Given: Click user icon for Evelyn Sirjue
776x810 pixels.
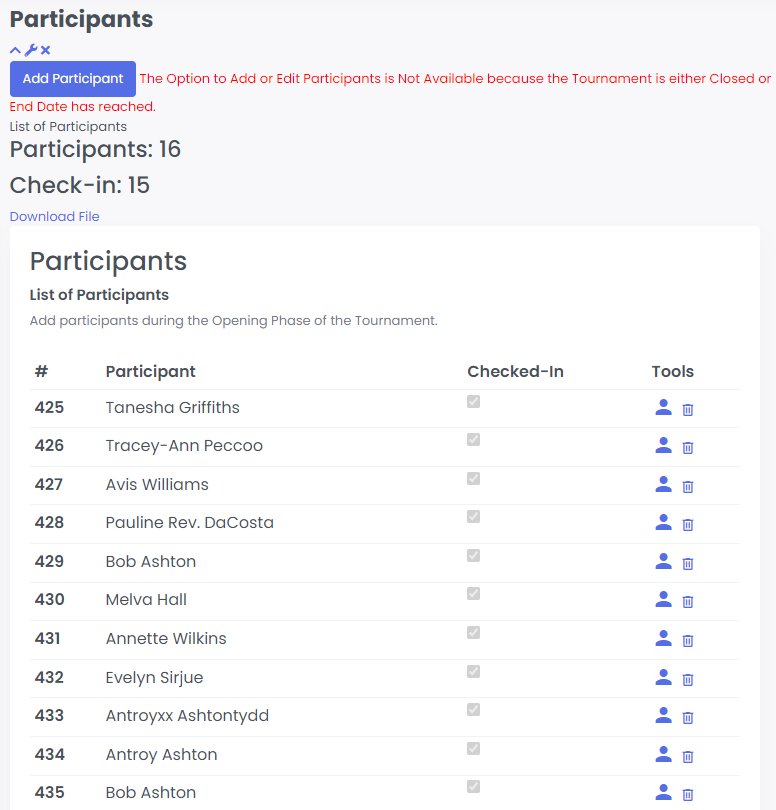Looking at the screenshot, I should click(x=663, y=677).
